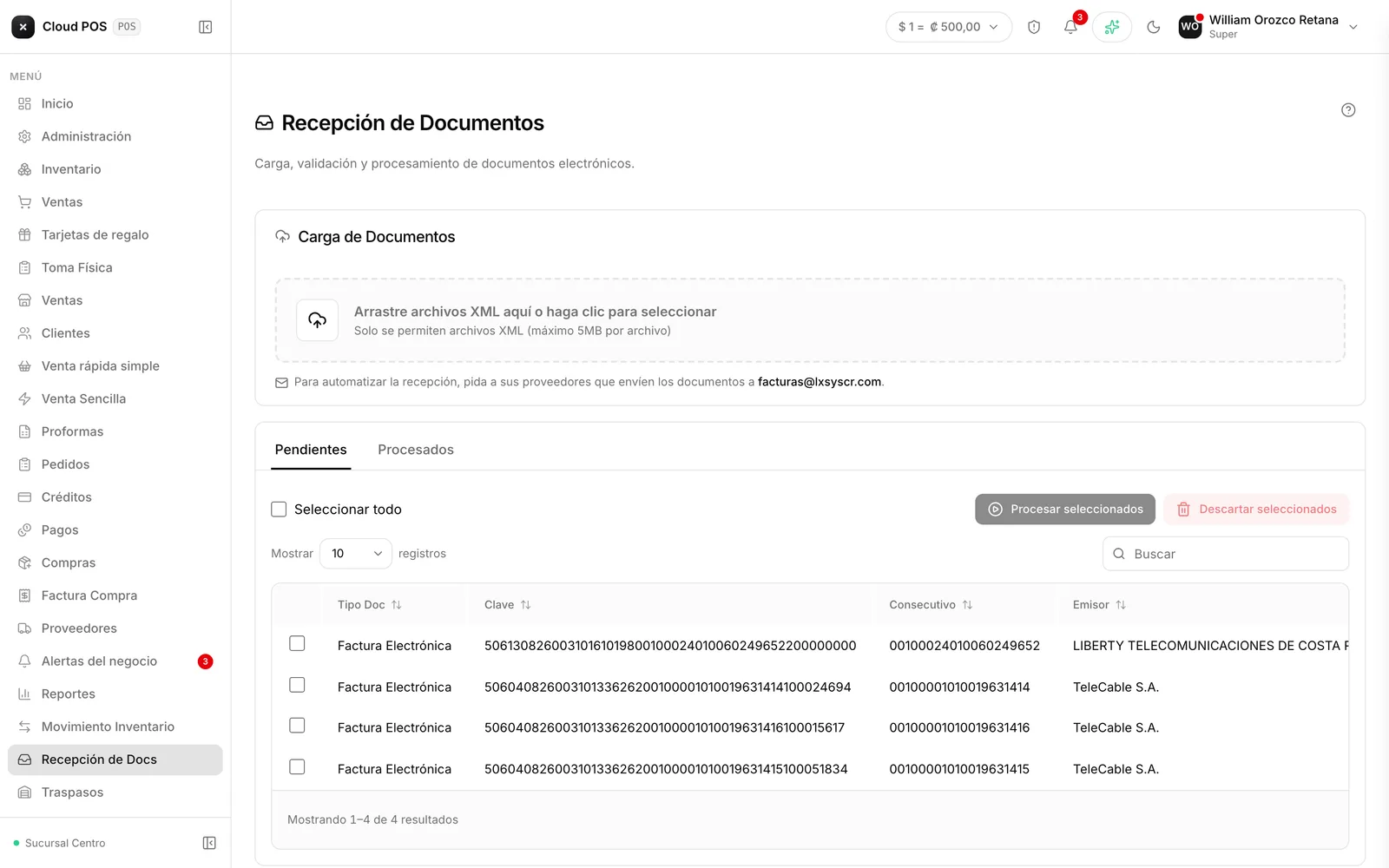Image resolution: width=1389 pixels, height=868 pixels.
Task: Open the Mostrar registros count dropdown
Action: click(356, 554)
